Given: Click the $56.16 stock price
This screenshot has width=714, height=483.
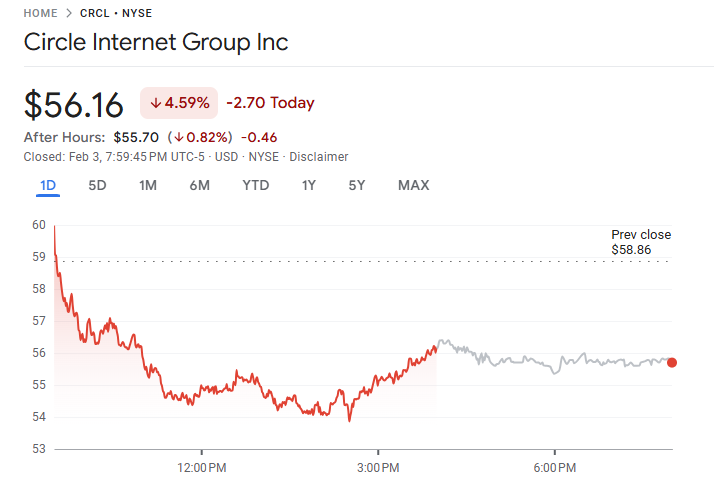Looking at the screenshot, I should pyautogui.click(x=74, y=104).
